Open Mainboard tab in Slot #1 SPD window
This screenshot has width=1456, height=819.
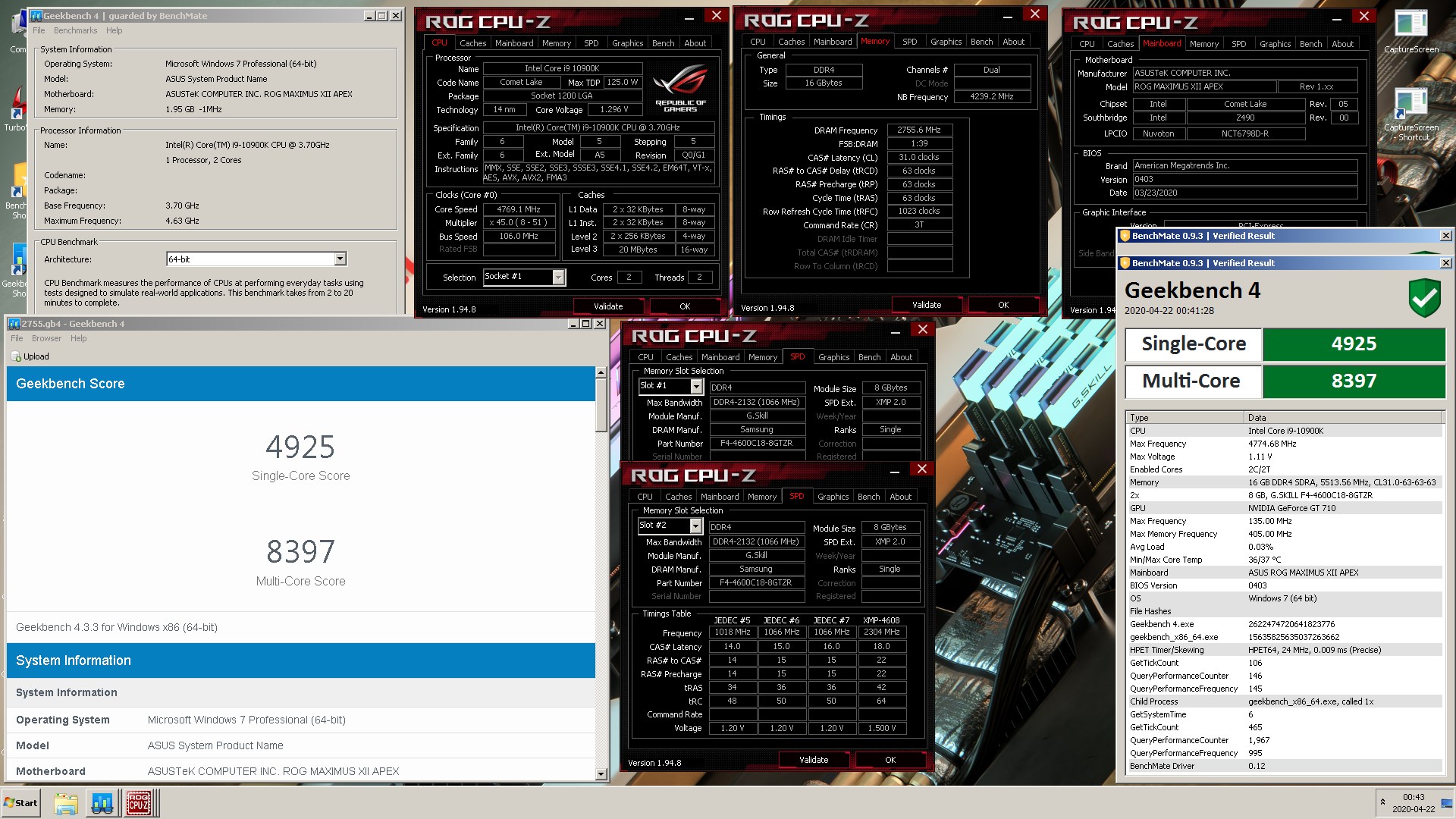[720, 357]
